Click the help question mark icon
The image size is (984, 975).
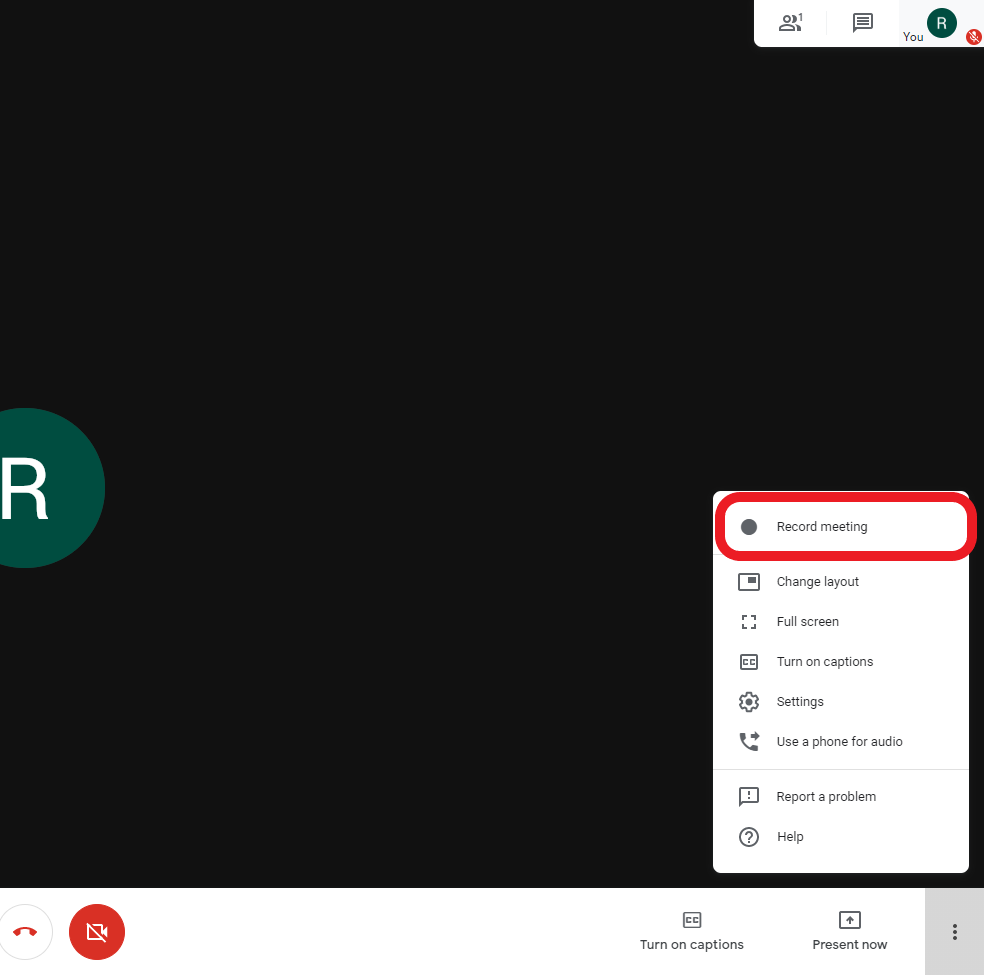(x=749, y=837)
